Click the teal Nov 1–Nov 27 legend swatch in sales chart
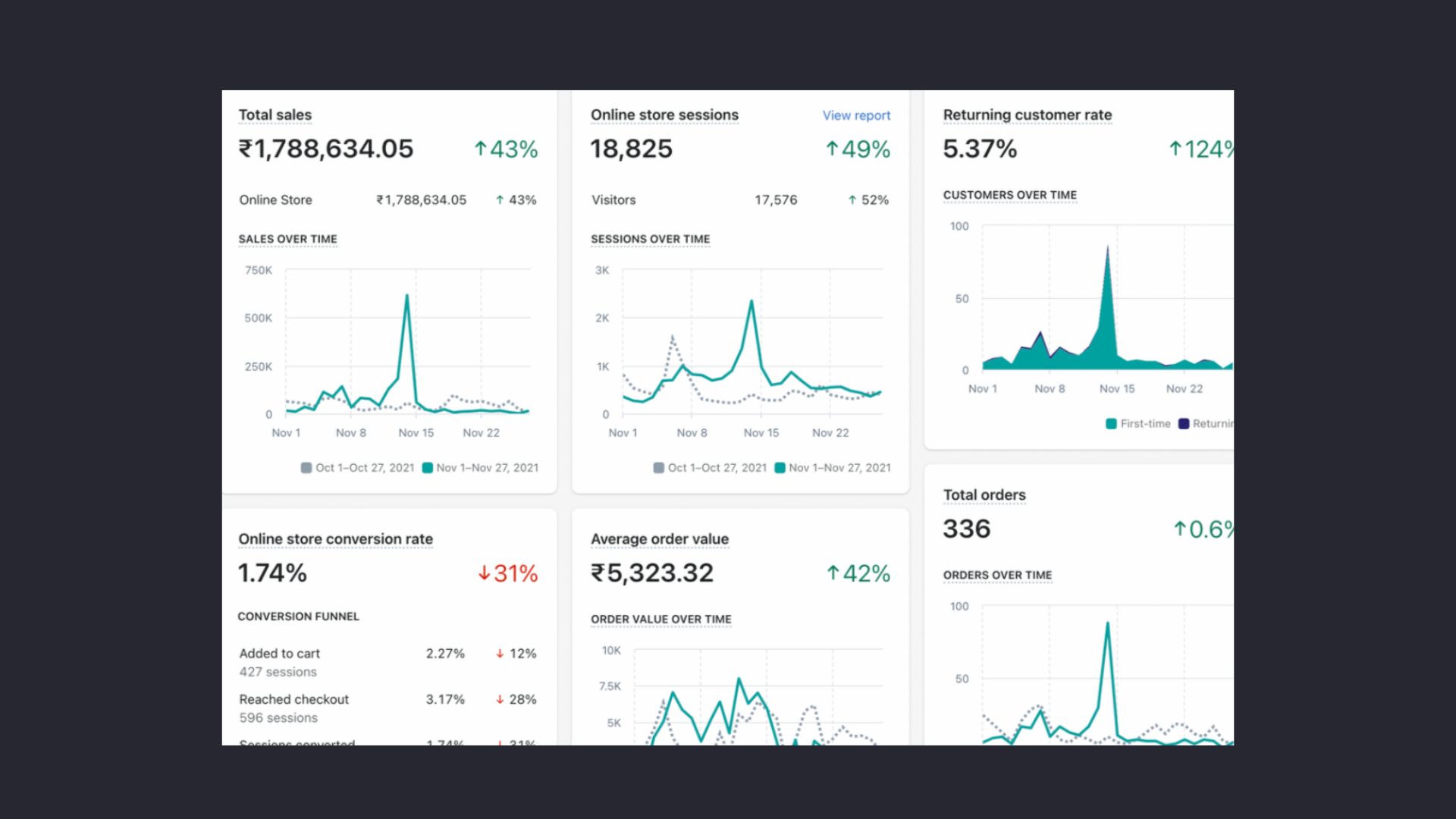Viewport: 1456px width, 819px height. pos(428,468)
